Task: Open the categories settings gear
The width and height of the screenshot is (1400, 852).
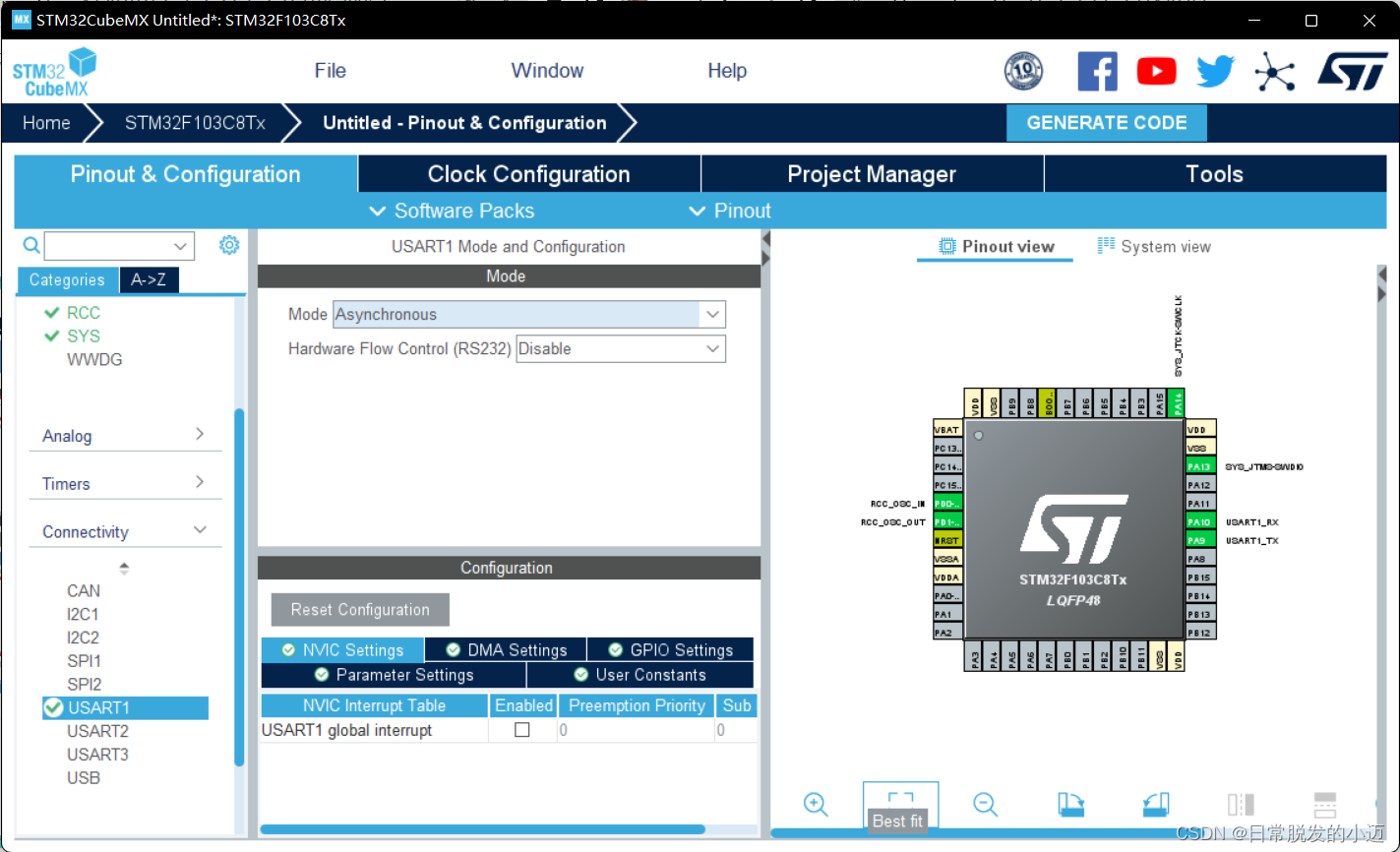Action: point(229,244)
